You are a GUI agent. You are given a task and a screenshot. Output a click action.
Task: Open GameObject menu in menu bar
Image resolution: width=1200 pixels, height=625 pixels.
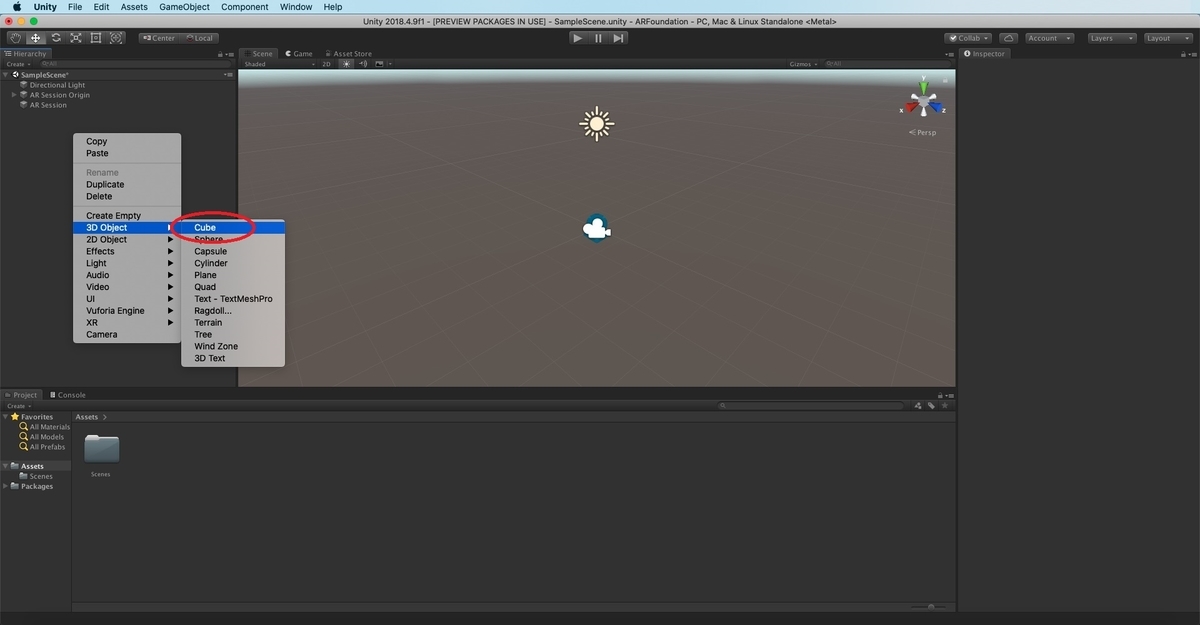pos(185,7)
